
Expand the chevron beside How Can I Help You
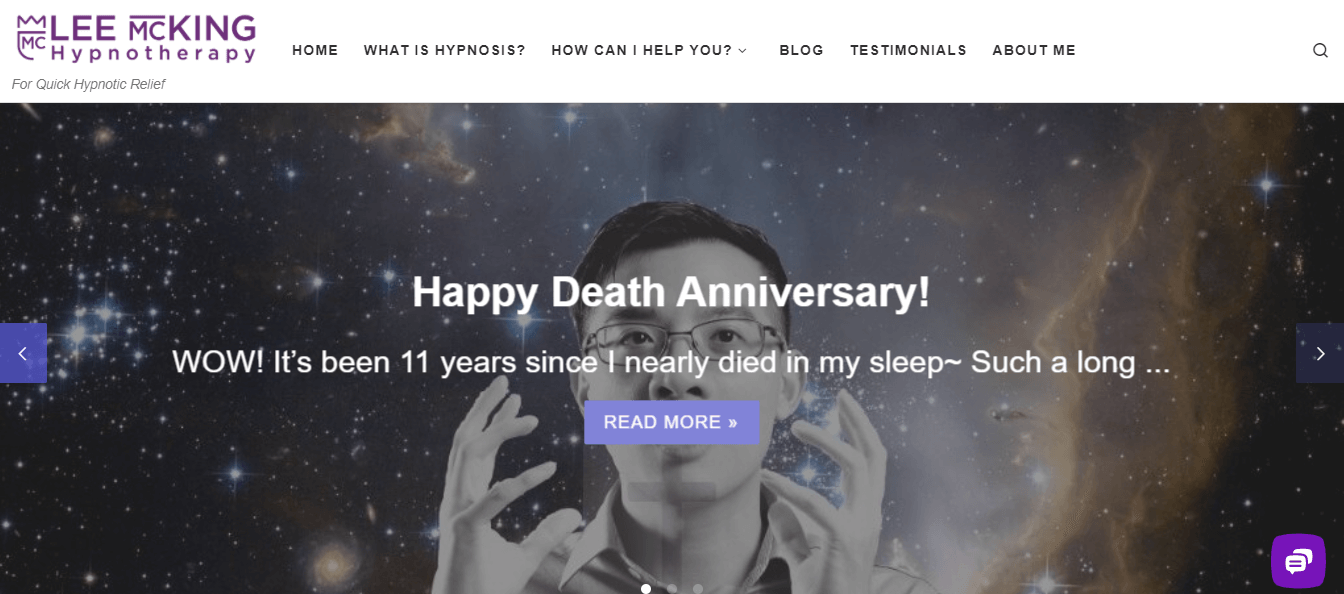pos(742,51)
